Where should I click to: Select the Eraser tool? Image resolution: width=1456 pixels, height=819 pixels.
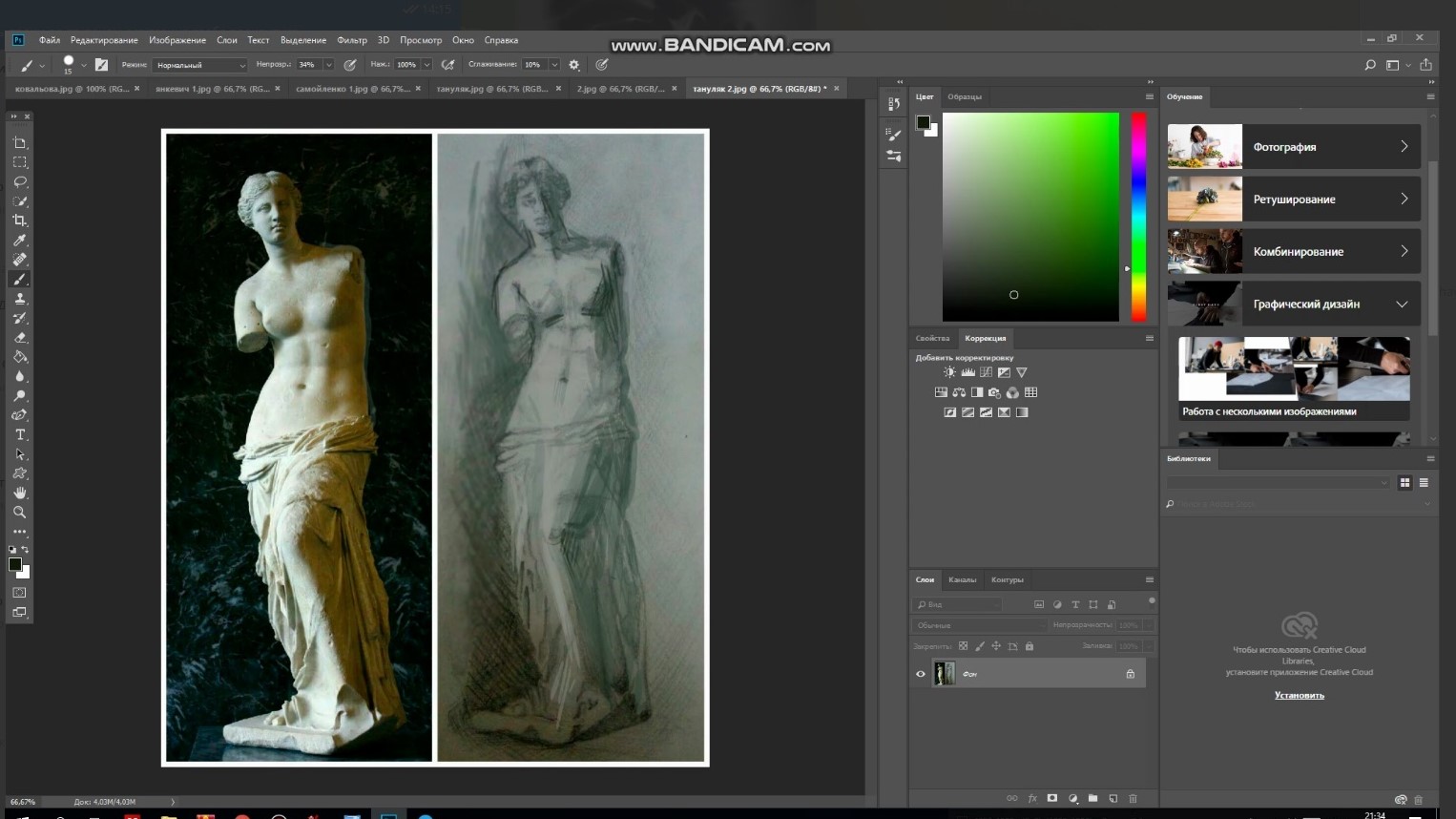click(x=19, y=338)
